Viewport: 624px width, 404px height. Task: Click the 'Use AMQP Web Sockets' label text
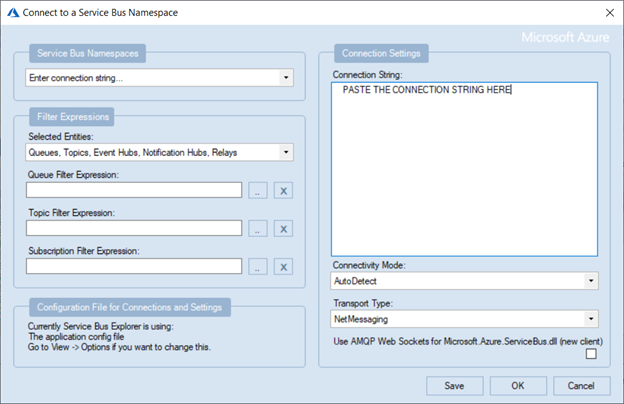[x=468, y=342]
